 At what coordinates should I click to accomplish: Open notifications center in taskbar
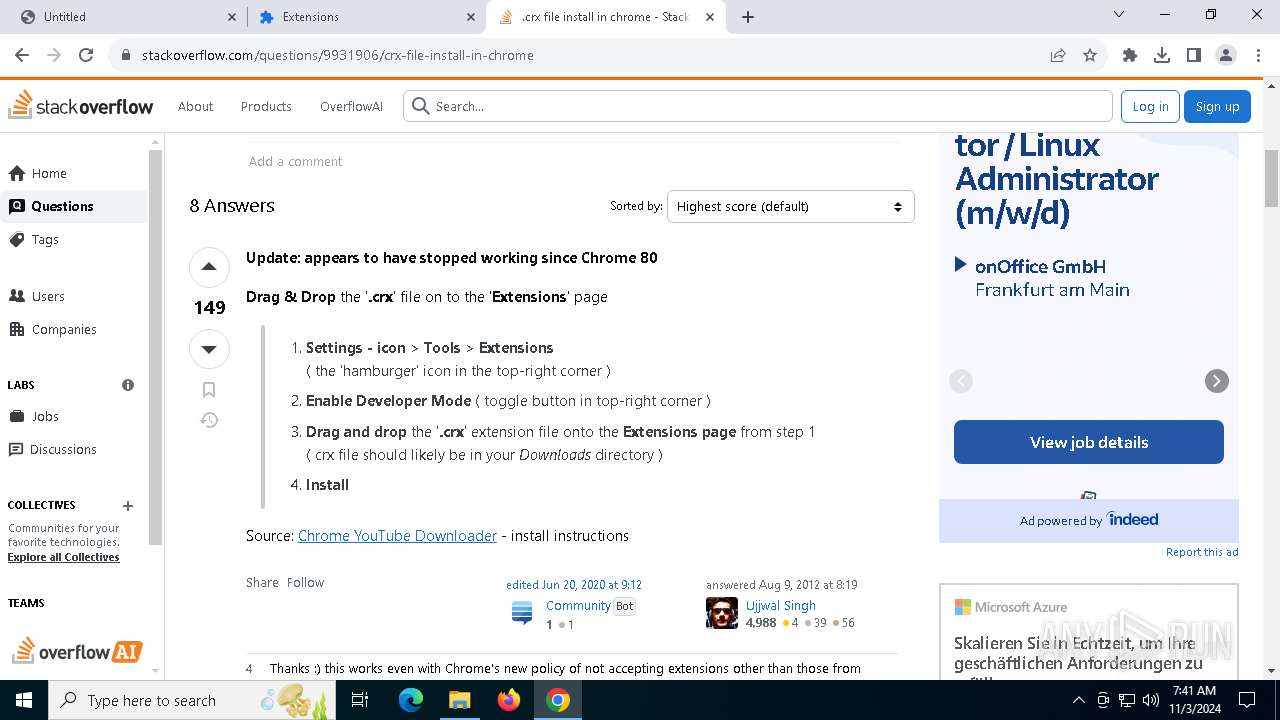(x=1247, y=700)
